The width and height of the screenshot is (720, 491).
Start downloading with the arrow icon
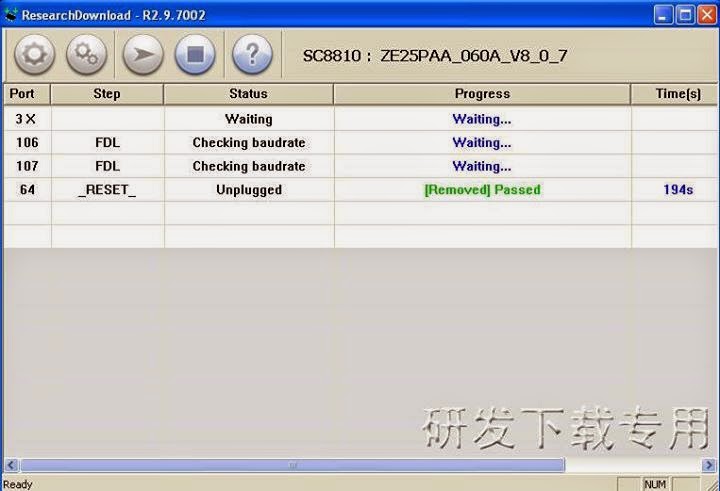pyautogui.click(x=143, y=55)
